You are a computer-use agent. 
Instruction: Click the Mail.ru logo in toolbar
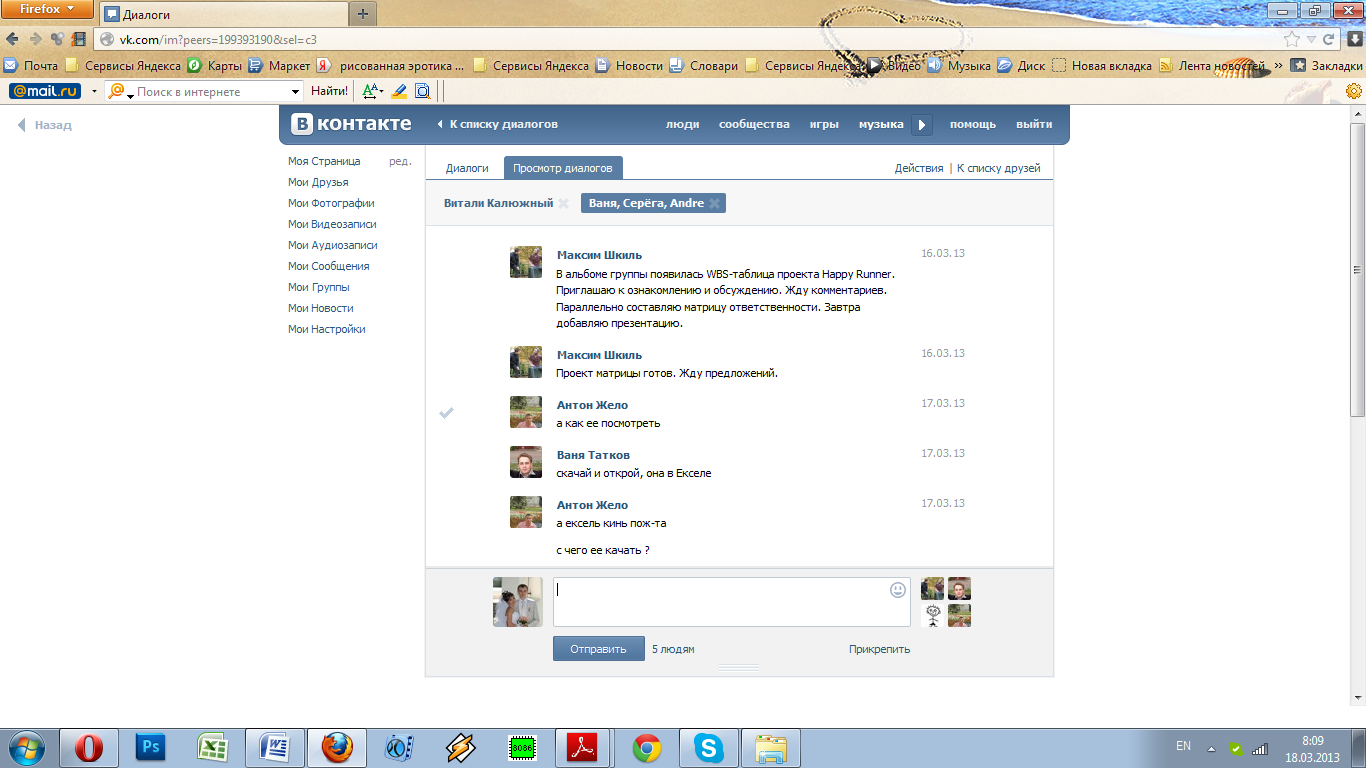click(45, 91)
